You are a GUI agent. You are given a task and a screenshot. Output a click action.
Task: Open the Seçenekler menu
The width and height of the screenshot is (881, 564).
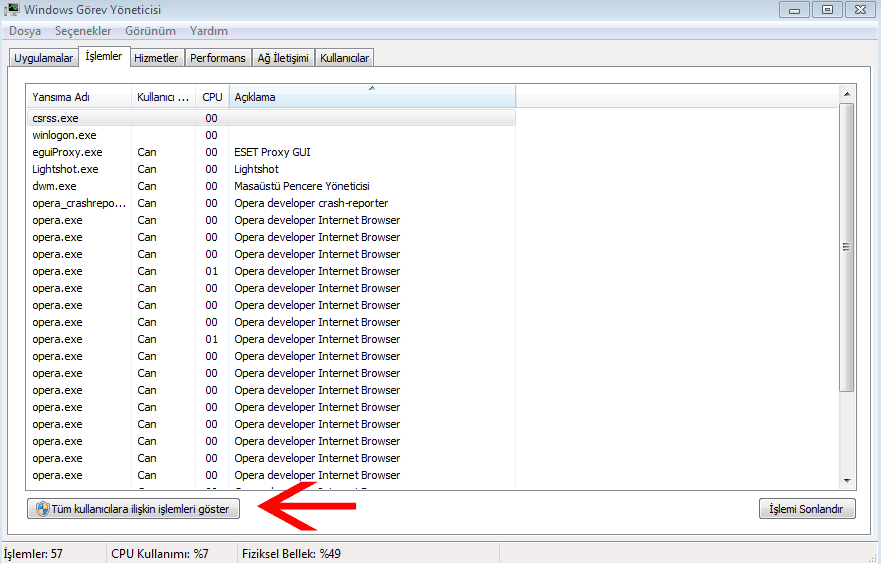click(83, 31)
